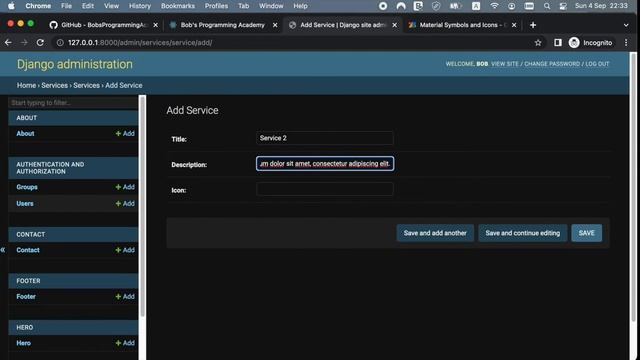
Task: Open Spotlight search in the menu bar
Action: coord(547,6)
